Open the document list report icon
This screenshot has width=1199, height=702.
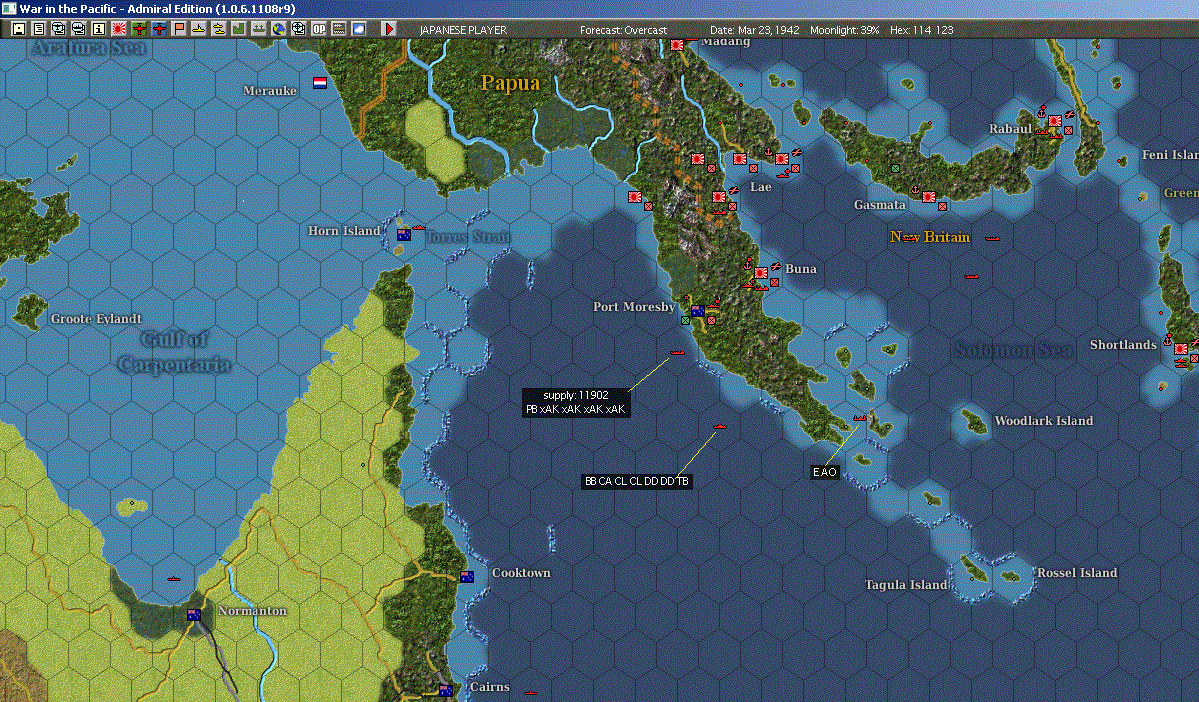(x=39, y=29)
